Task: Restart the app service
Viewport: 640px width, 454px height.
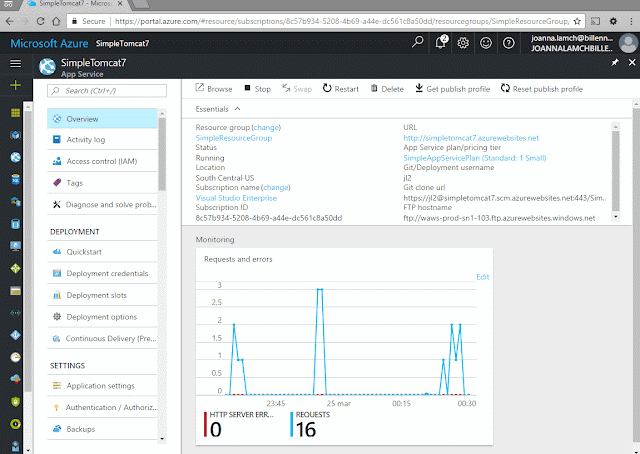Action: click(x=341, y=89)
